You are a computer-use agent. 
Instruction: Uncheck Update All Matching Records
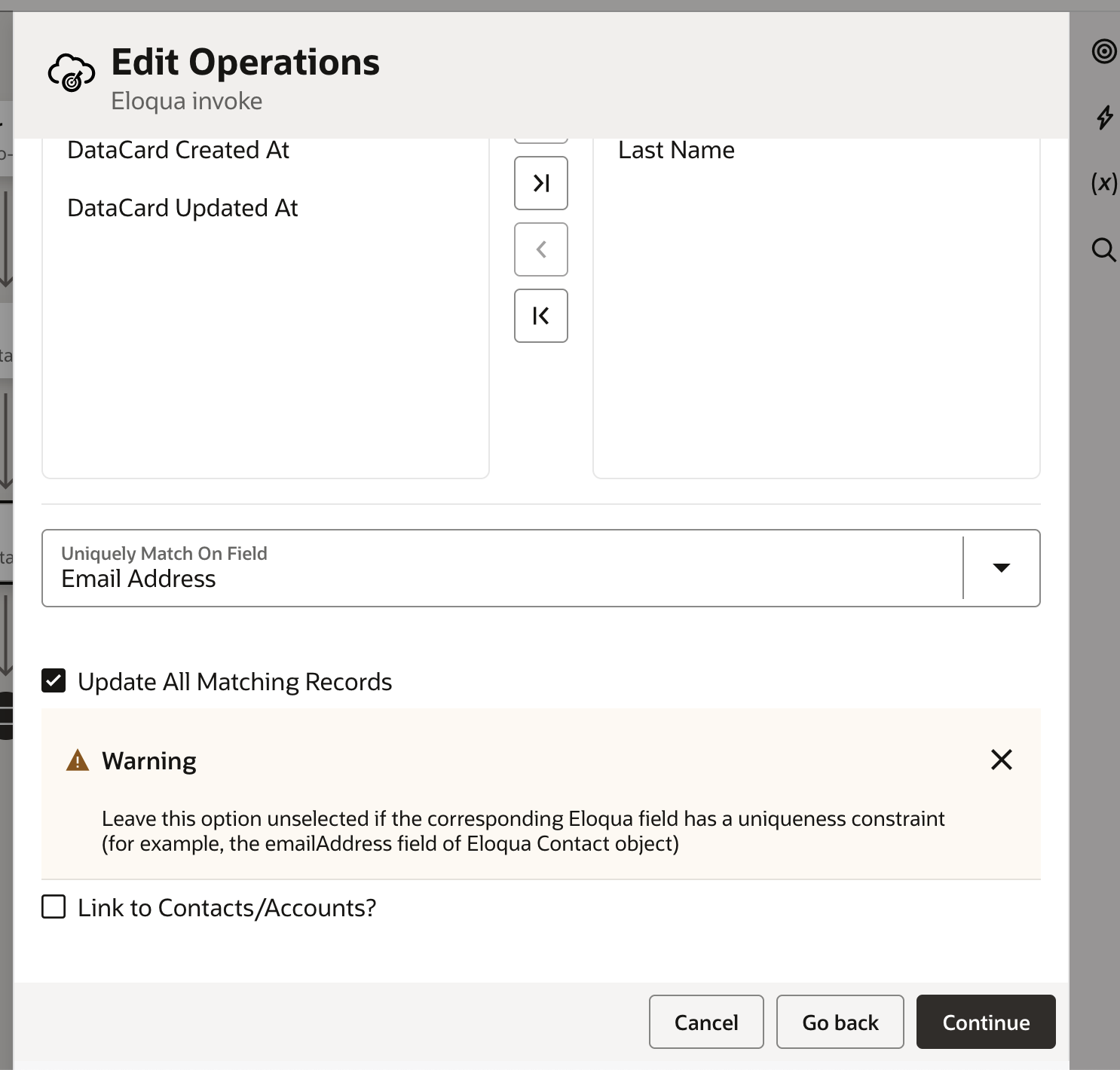54,681
